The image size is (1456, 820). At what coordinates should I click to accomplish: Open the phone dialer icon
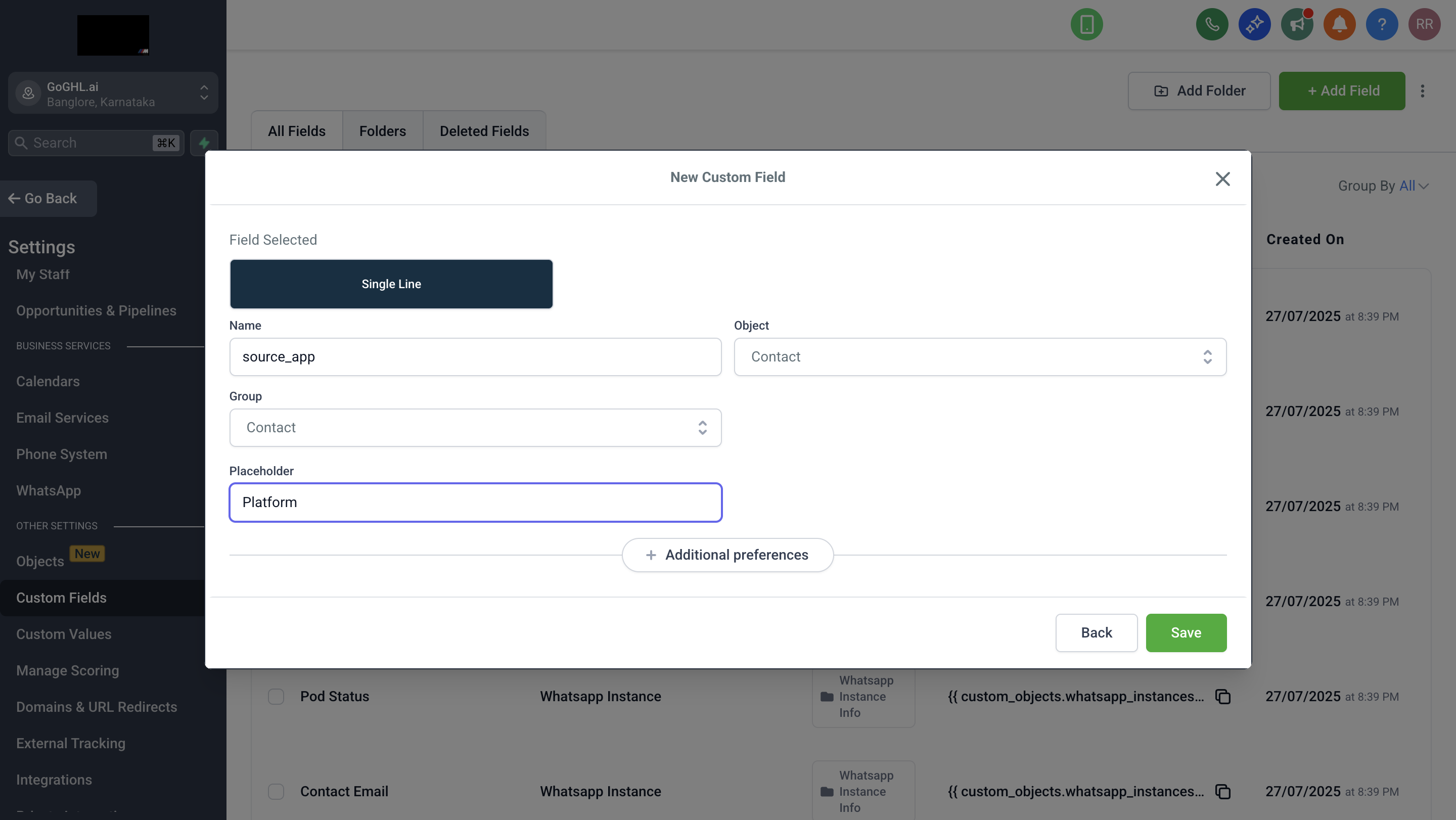[1211, 24]
